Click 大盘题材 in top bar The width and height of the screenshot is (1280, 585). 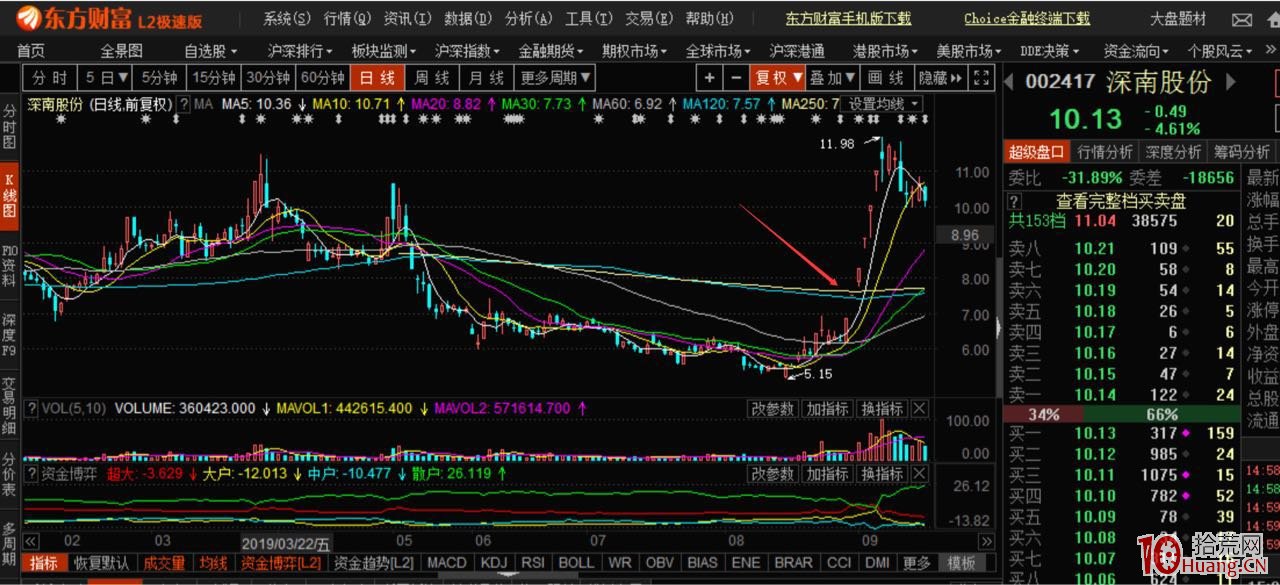1178,19
